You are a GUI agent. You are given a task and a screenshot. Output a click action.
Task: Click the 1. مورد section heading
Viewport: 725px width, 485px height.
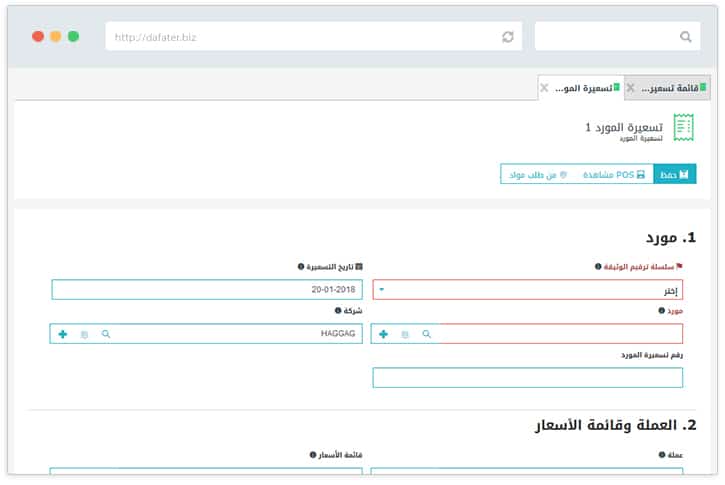[670, 238]
